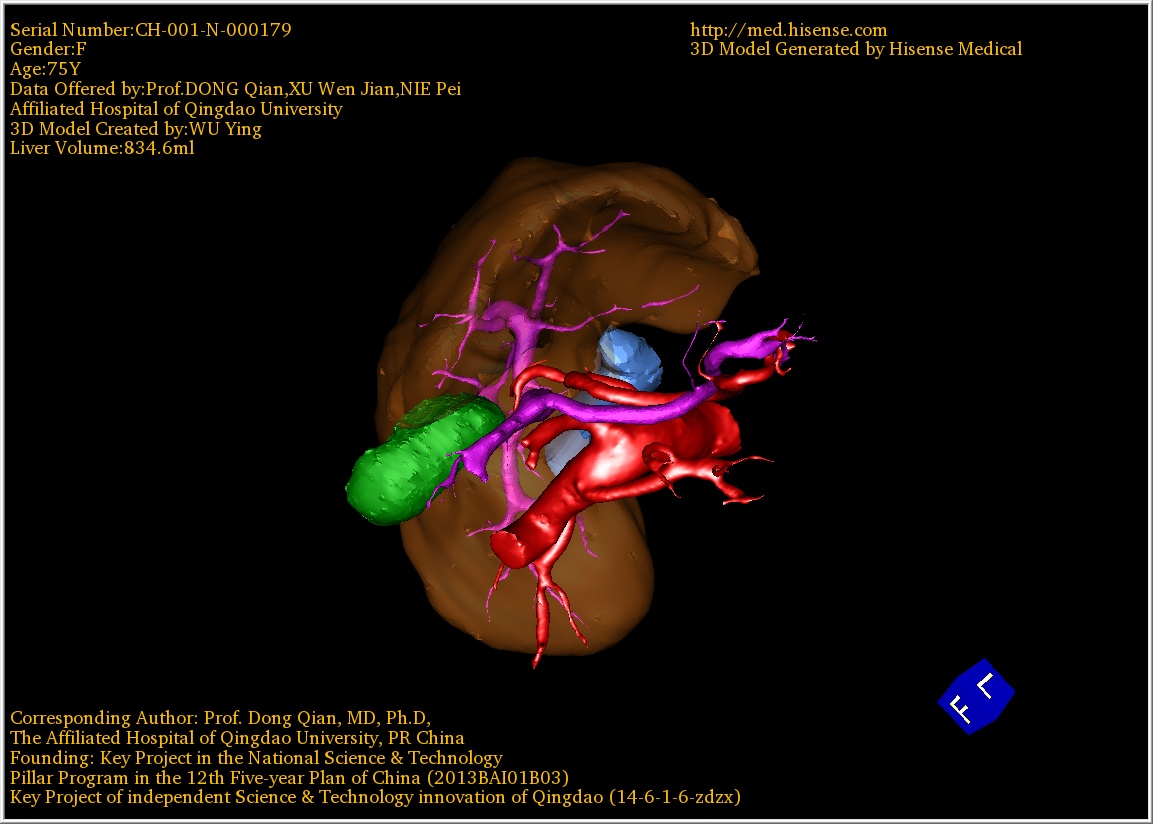1153x824 pixels.
Task: Click 'Affiliated Hospital of Qingdao University' top line
Action: [176, 109]
